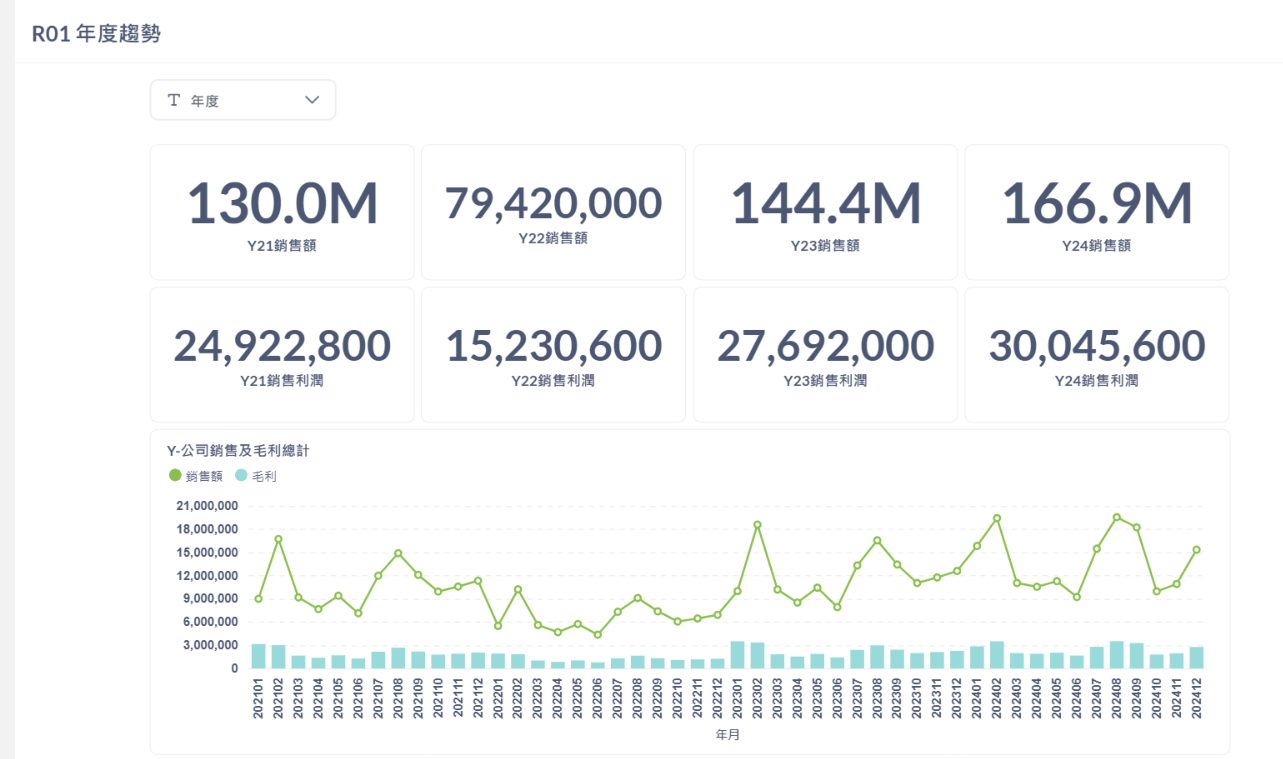Click the lowest line point at 202206
Viewport: 1283px width, 759px height.
click(x=598, y=635)
